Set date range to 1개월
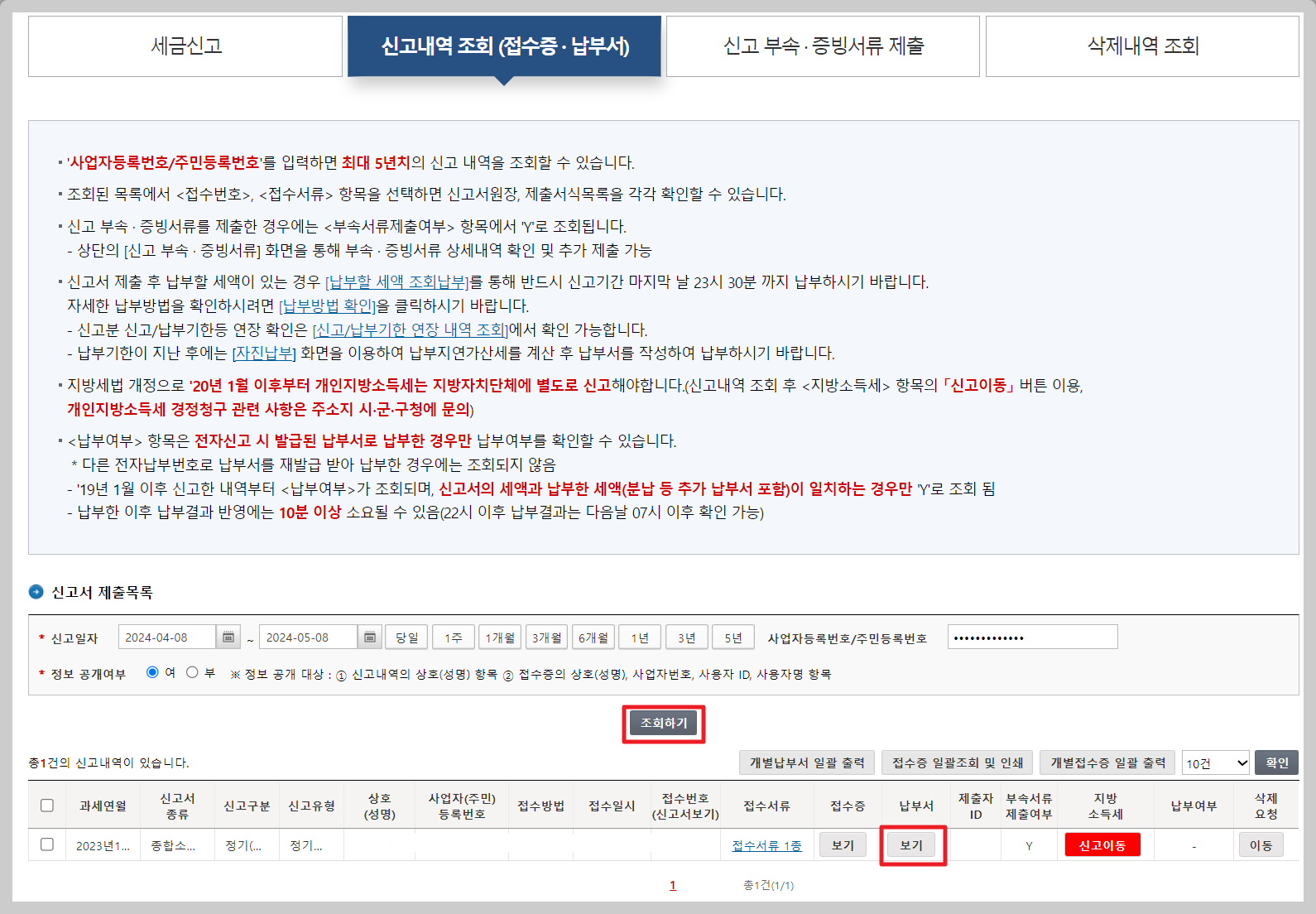Viewport: 1316px width, 914px height. coord(500,637)
